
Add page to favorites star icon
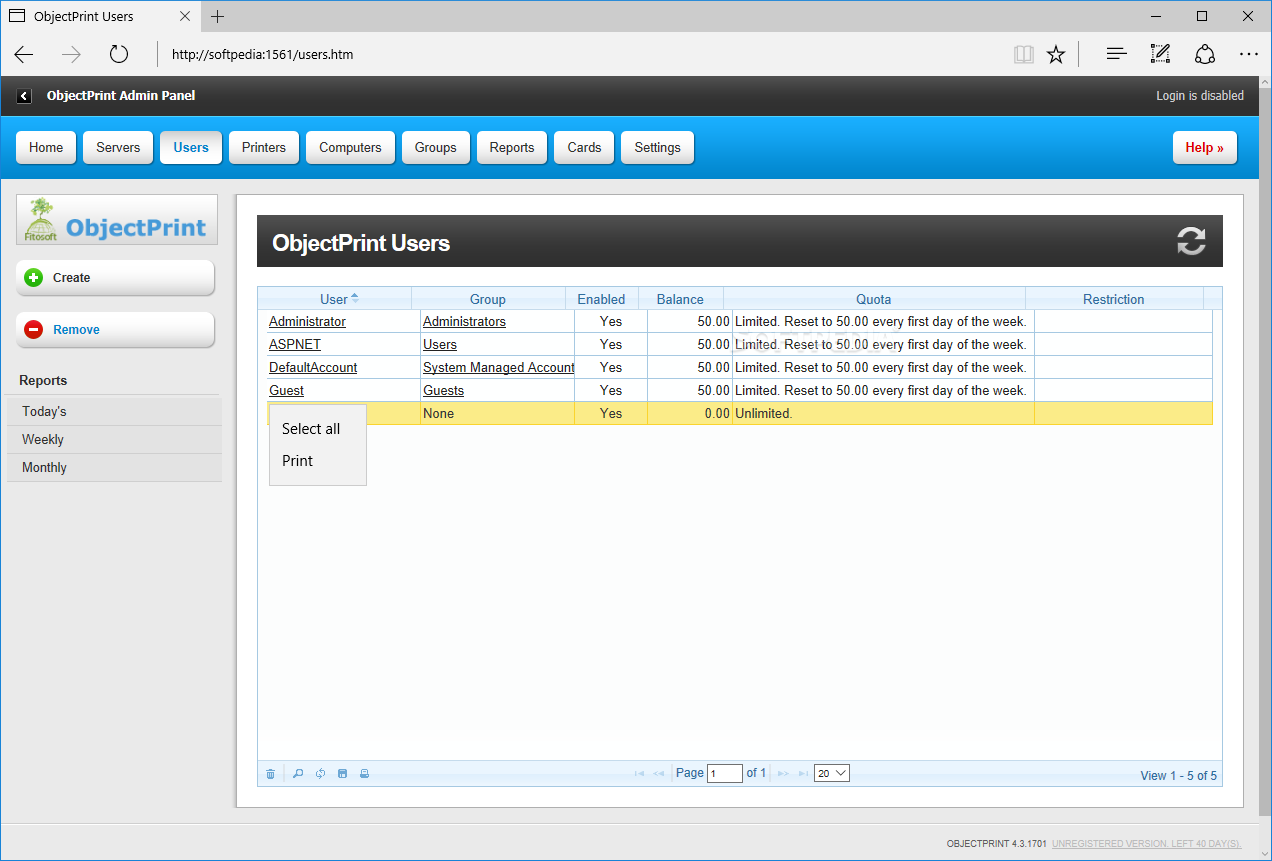click(x=1056, y=54)
